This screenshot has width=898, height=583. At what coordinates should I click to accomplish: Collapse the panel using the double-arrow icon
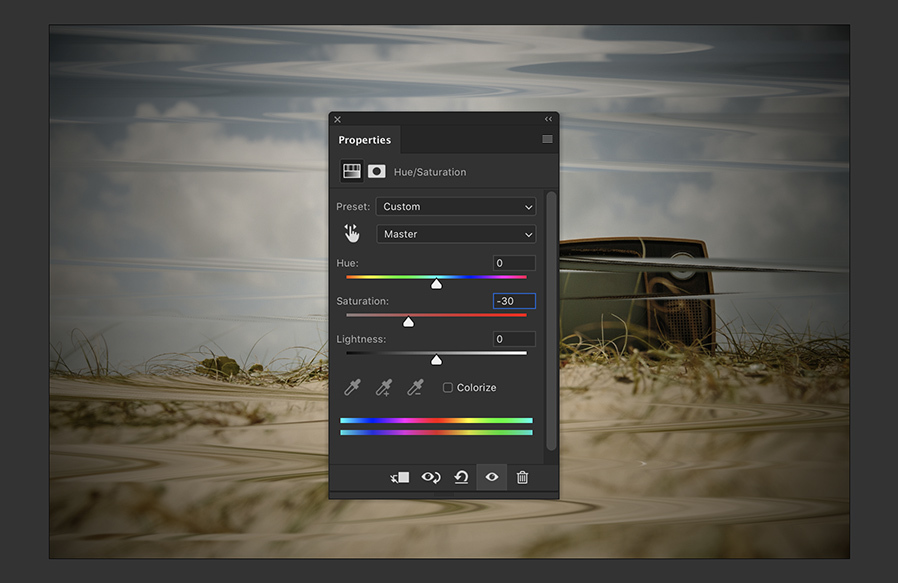point(548,119)
